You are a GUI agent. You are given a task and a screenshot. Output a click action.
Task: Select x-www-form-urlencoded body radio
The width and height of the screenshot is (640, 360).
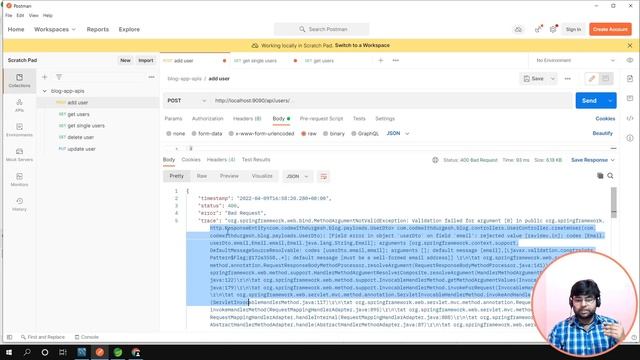tap(231, 133)
